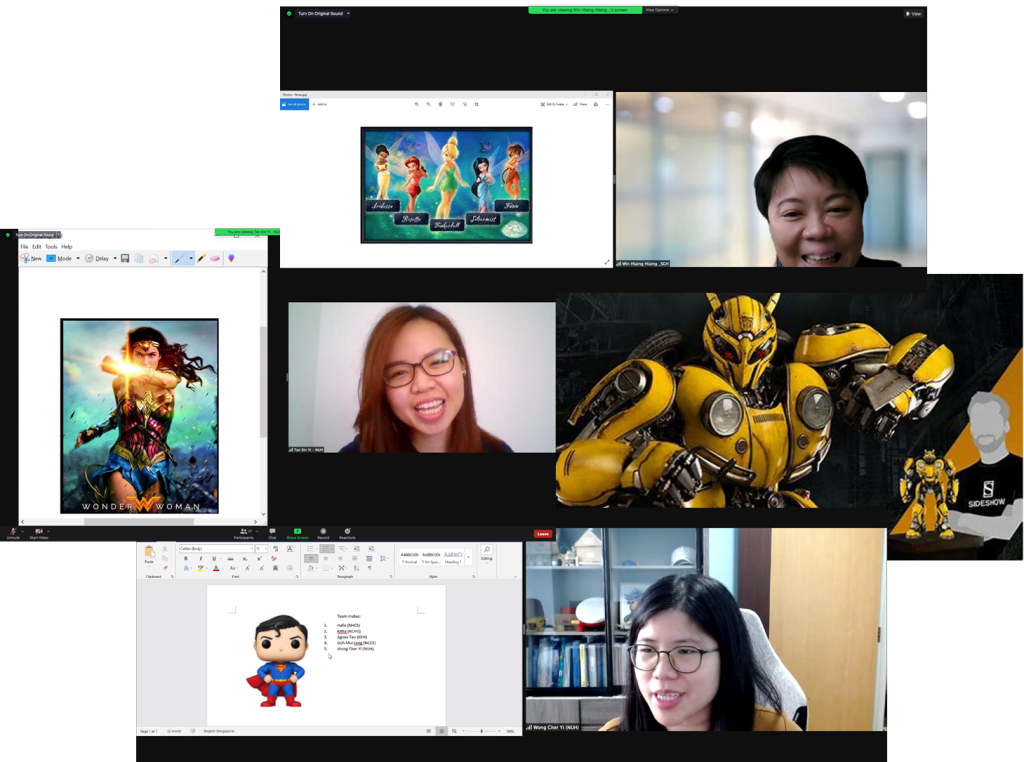This screenshot has height=762, width=1024.
Task: Click Share in the Photos app
Action: [x=581, y=104]
